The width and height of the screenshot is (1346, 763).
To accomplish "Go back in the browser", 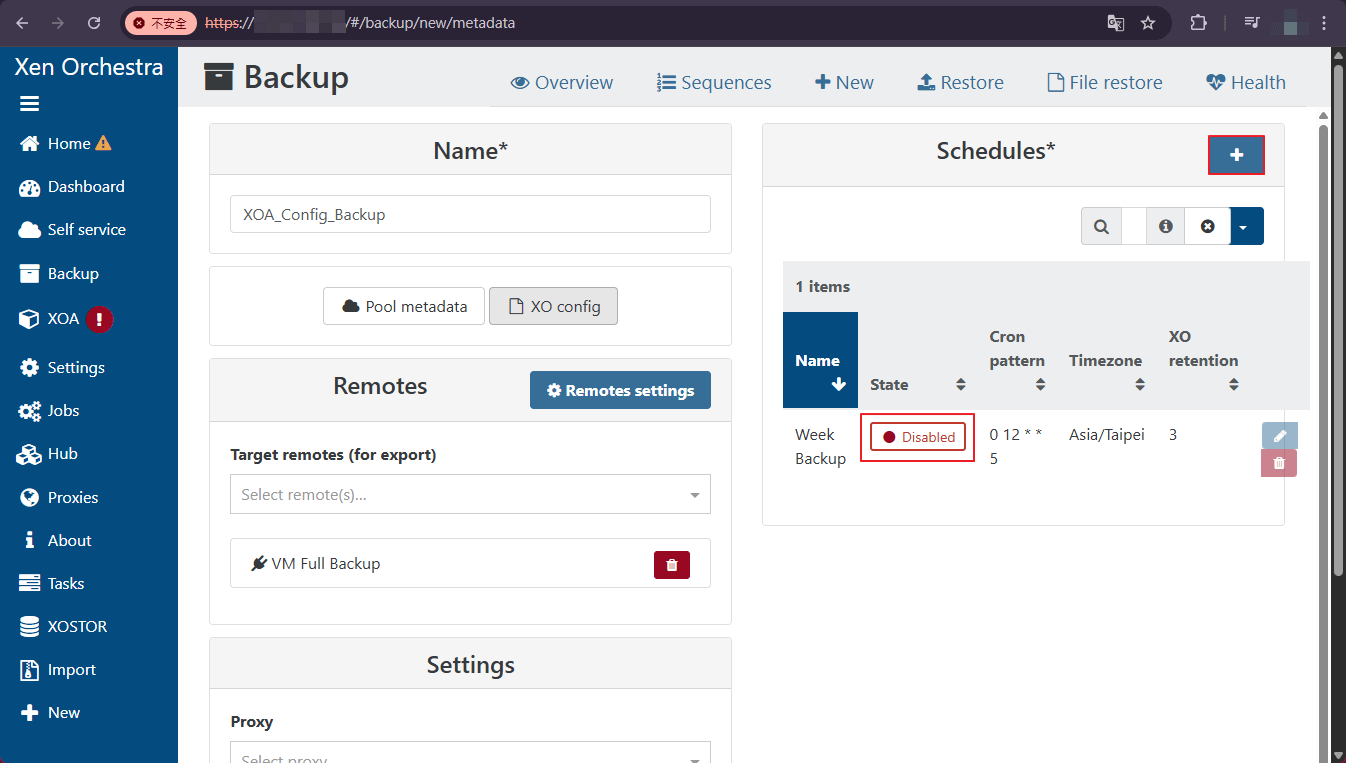I will (22, 23).
